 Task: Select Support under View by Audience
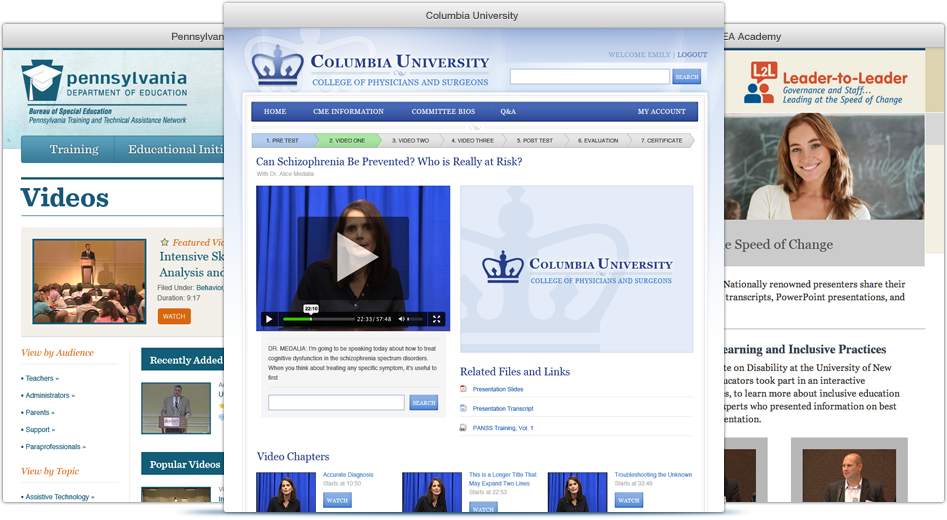38,429
